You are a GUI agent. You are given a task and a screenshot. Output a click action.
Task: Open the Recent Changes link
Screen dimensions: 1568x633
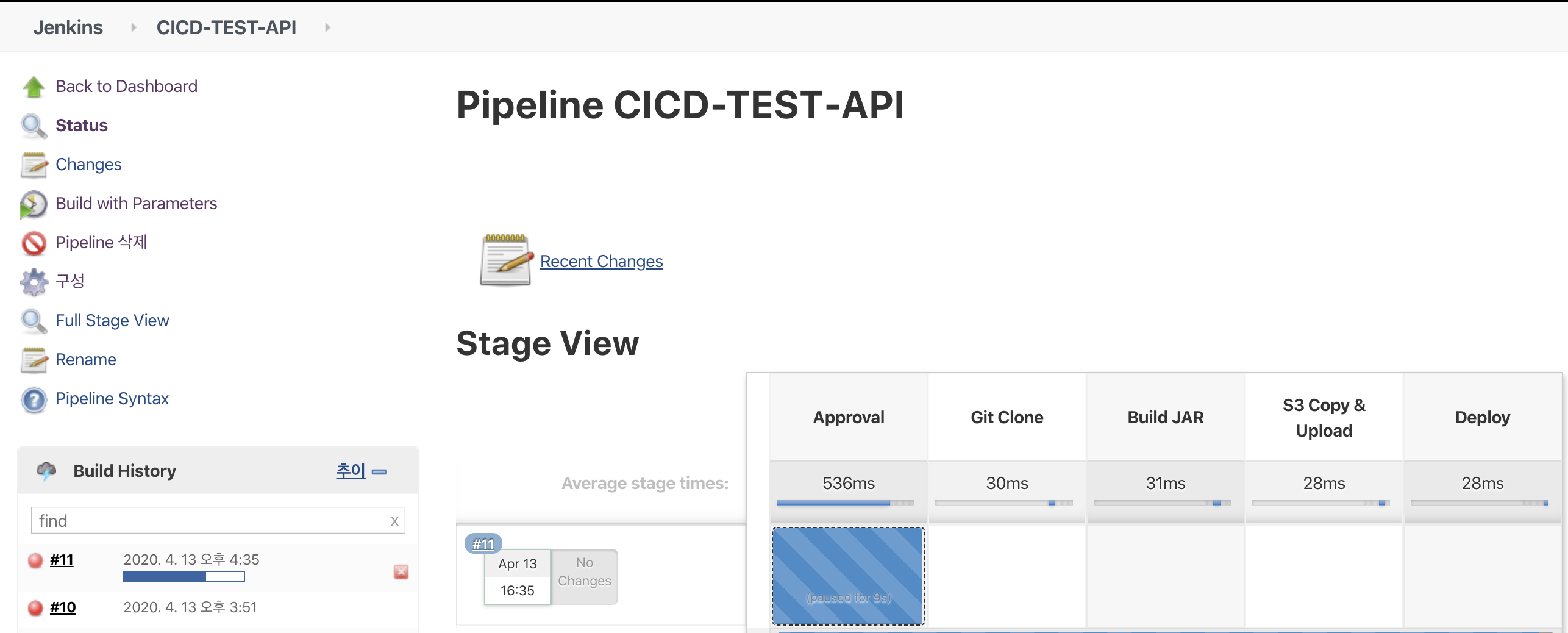[x=601, y=261]
